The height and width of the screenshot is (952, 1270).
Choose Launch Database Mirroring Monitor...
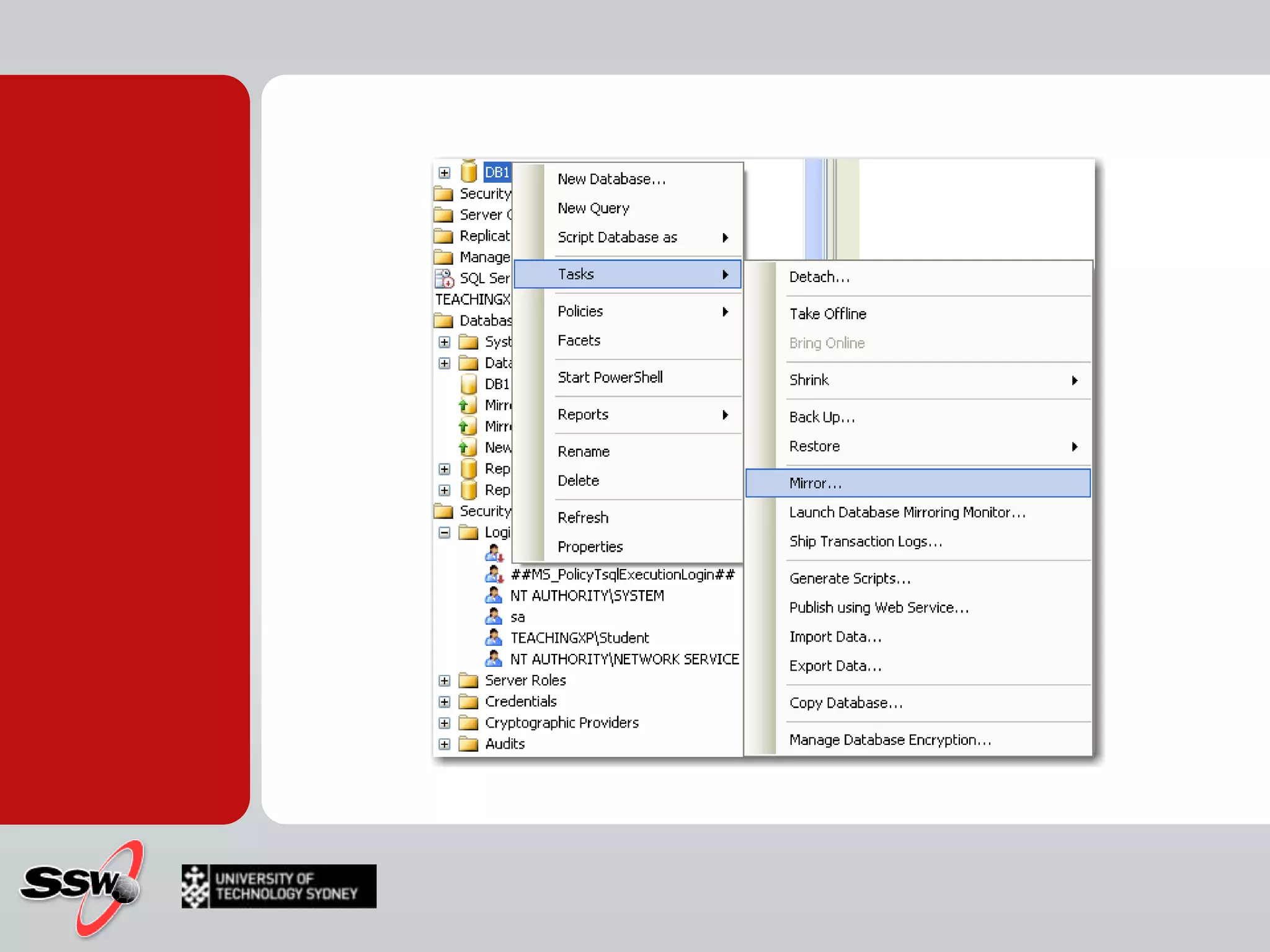click(907, 512)
